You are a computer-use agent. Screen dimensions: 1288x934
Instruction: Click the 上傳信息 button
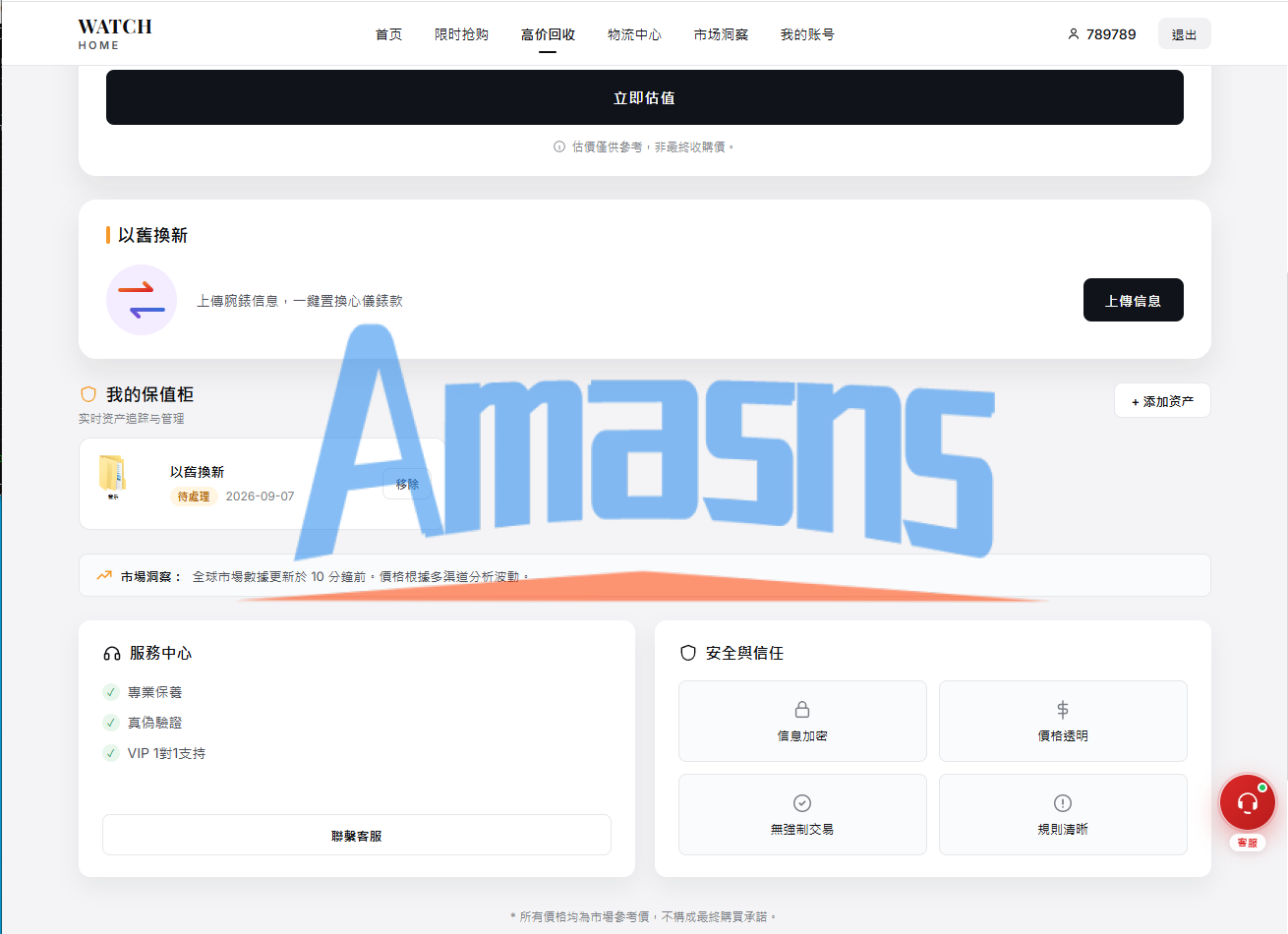click(x=1133, y=300)
